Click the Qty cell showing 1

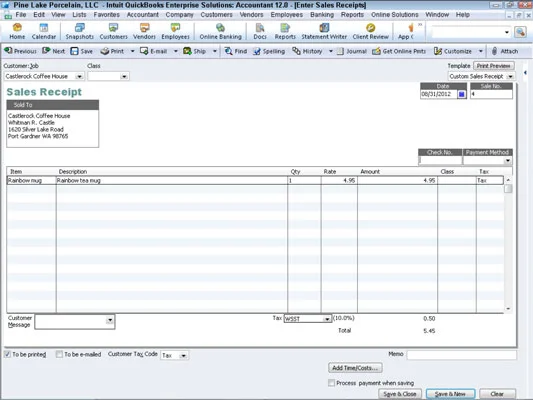[x=304, y=180]
